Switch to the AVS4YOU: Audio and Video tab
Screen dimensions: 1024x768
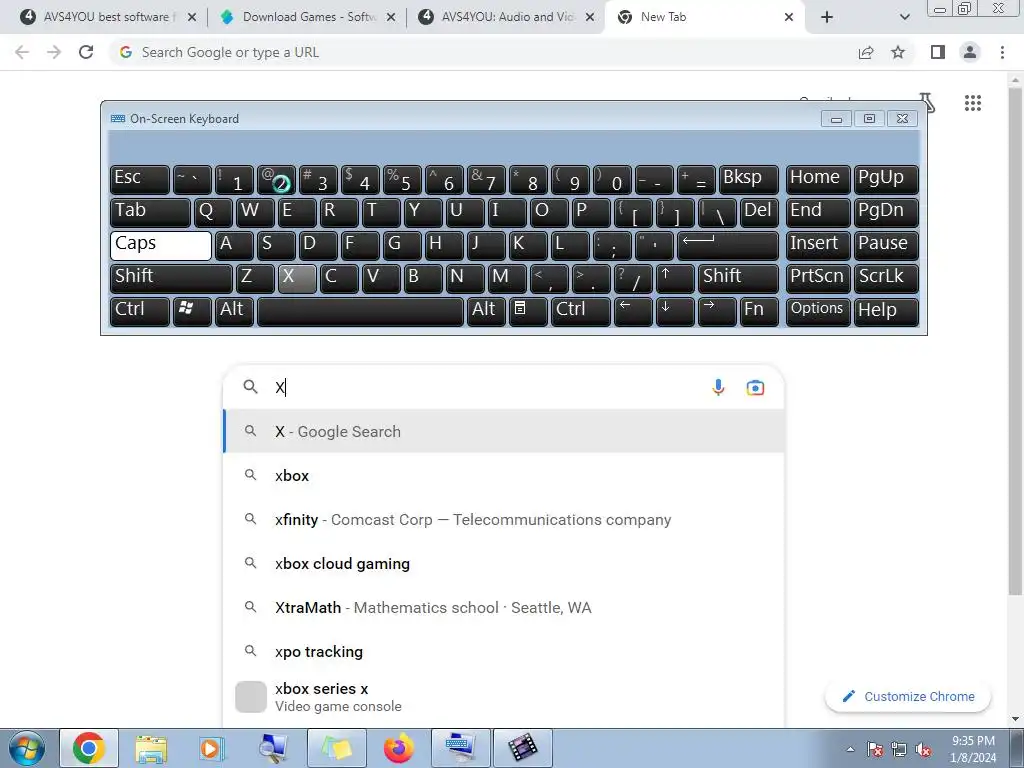[x=506, y=17]
